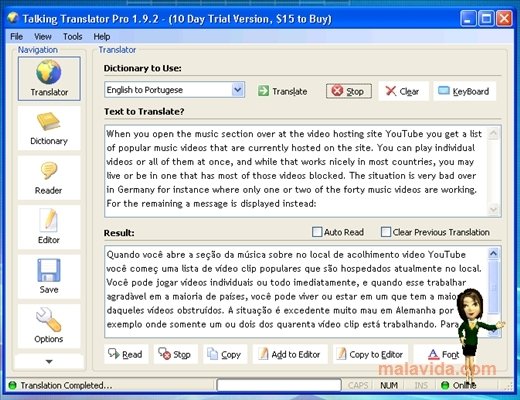Enable the Auto Read checkbox
520x400 pixels.
click(317, 232)
